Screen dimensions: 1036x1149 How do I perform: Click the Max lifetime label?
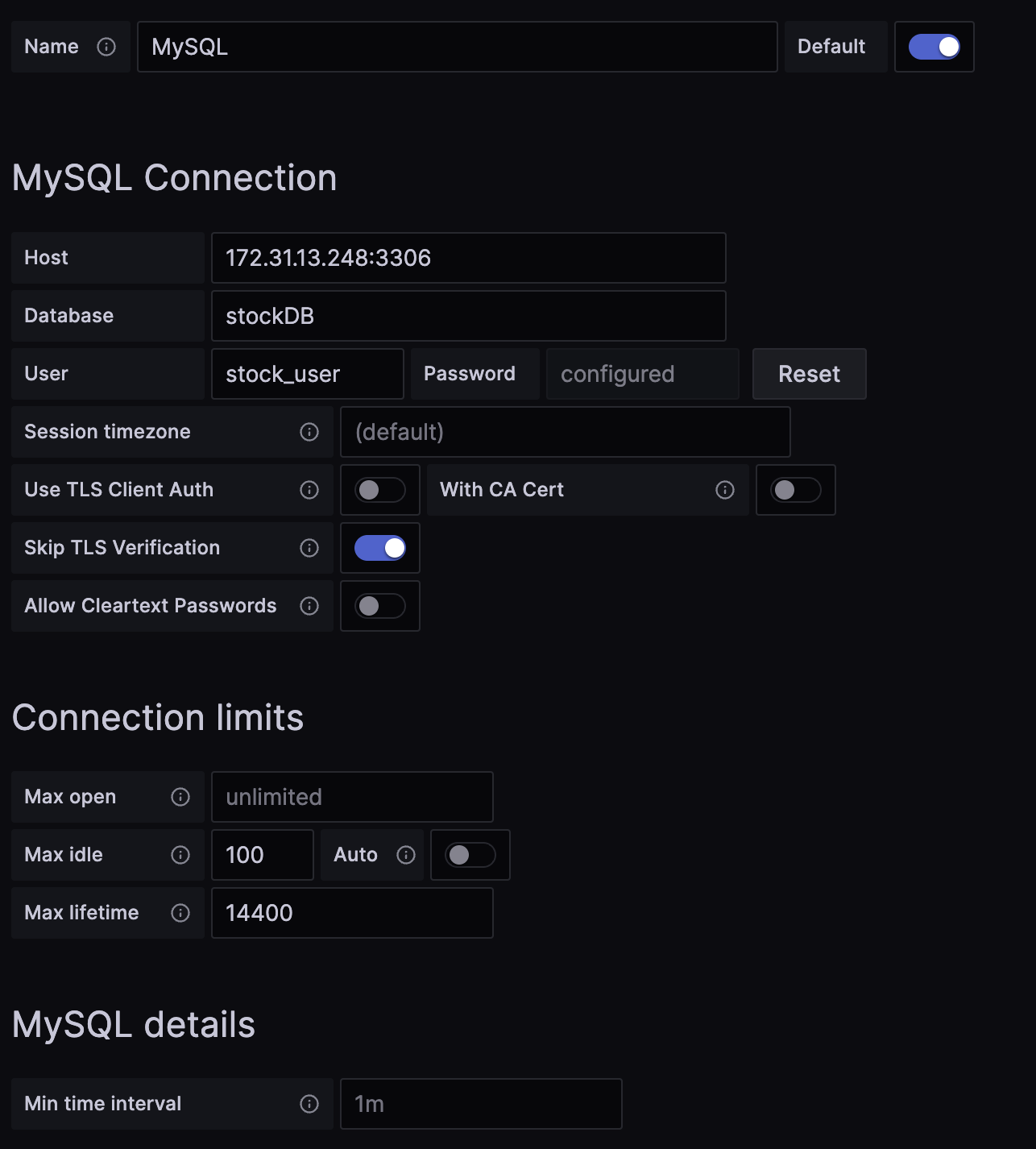click(82, 913)
